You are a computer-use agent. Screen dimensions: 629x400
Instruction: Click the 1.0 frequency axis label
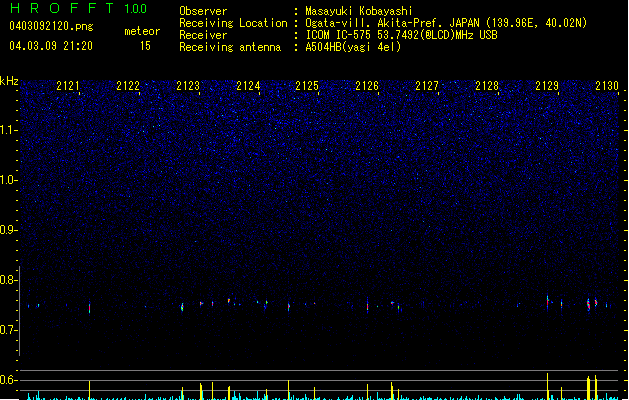coord(9,180)
